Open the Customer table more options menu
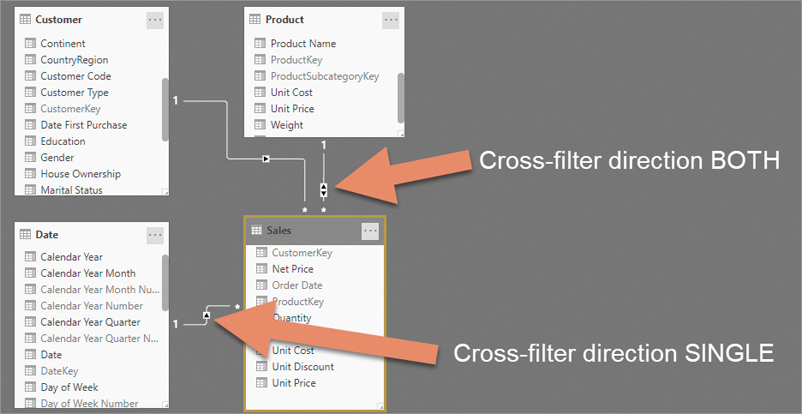The image size is (802, 414). 155,20
